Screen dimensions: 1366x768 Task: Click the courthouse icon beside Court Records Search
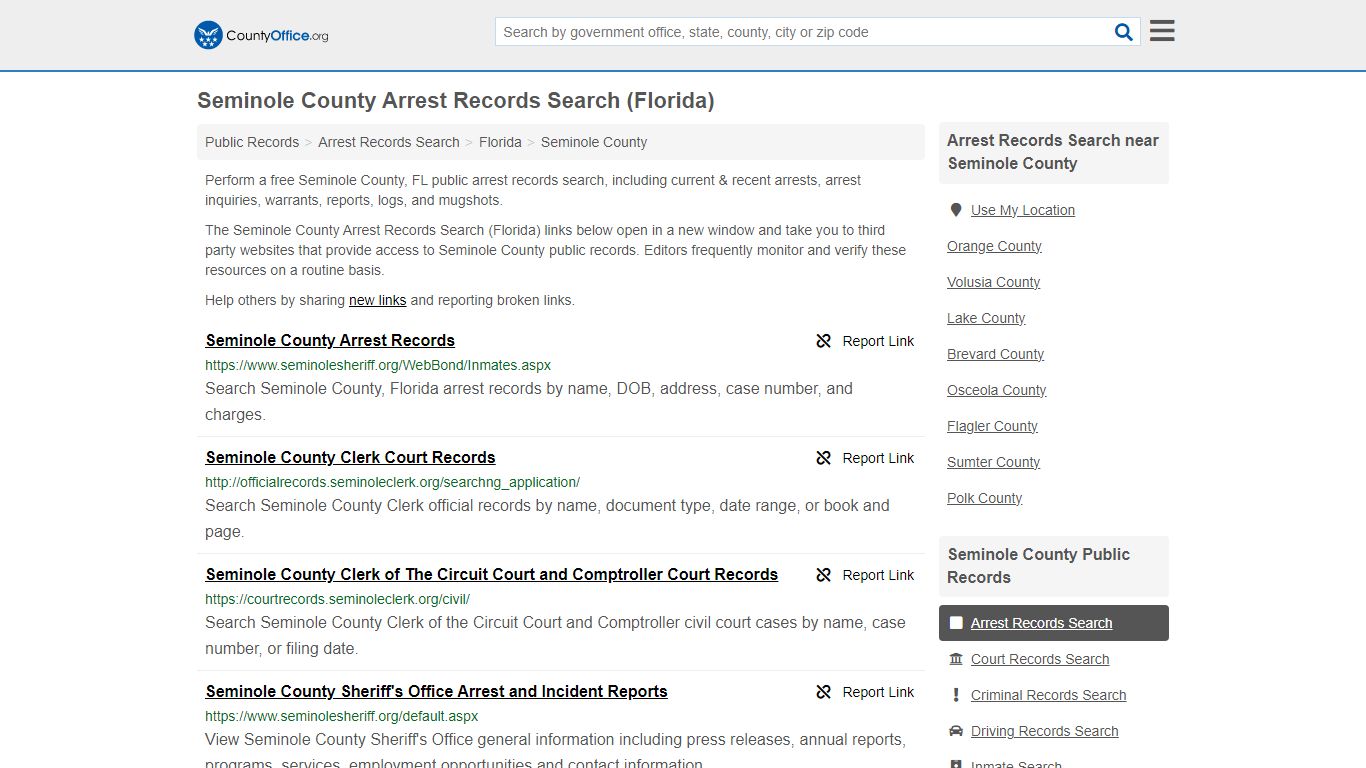tap(956, 659)
